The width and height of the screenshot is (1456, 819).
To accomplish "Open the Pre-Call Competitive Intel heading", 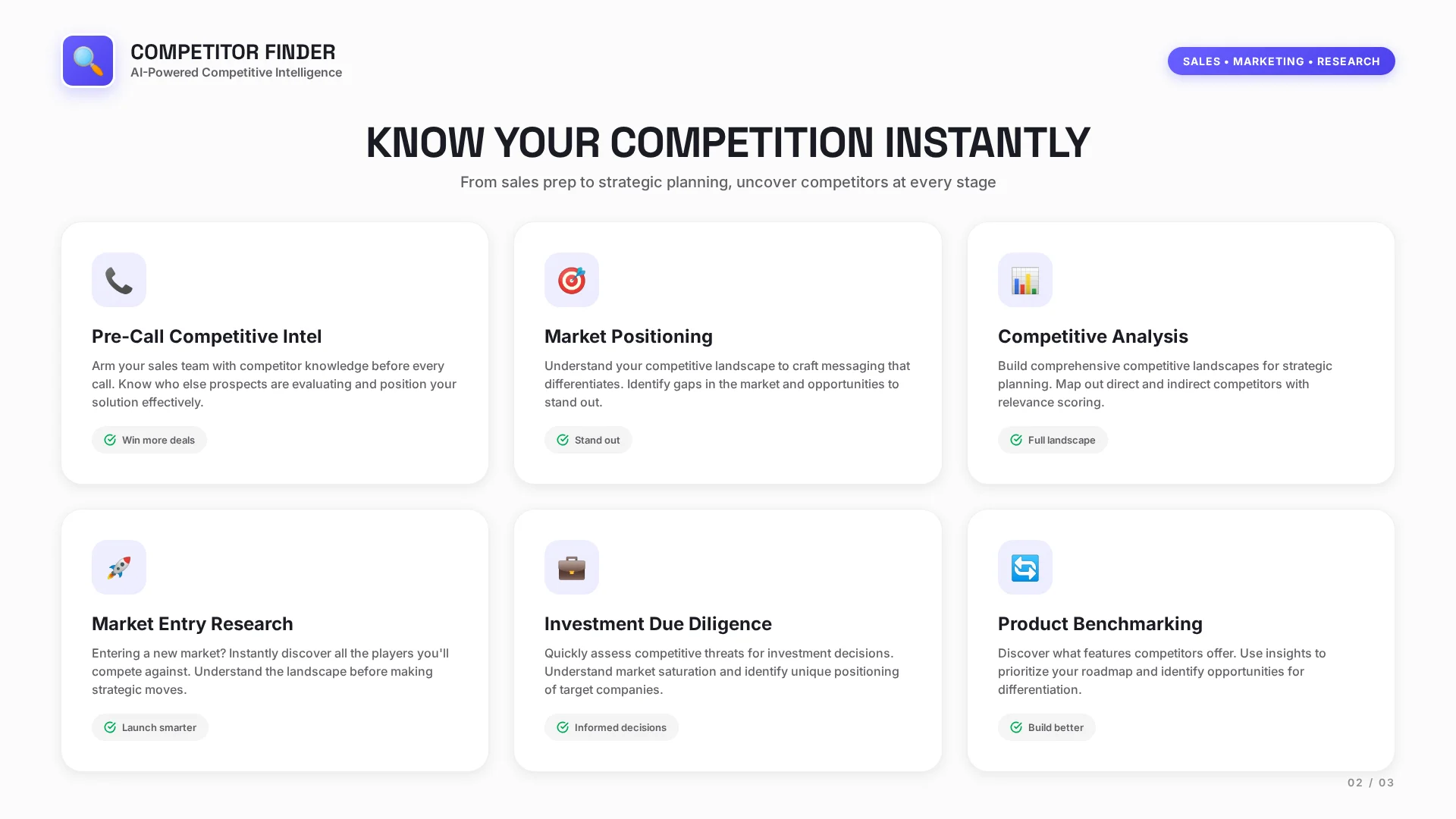I will pyautogui.click(x=206, y=336).
